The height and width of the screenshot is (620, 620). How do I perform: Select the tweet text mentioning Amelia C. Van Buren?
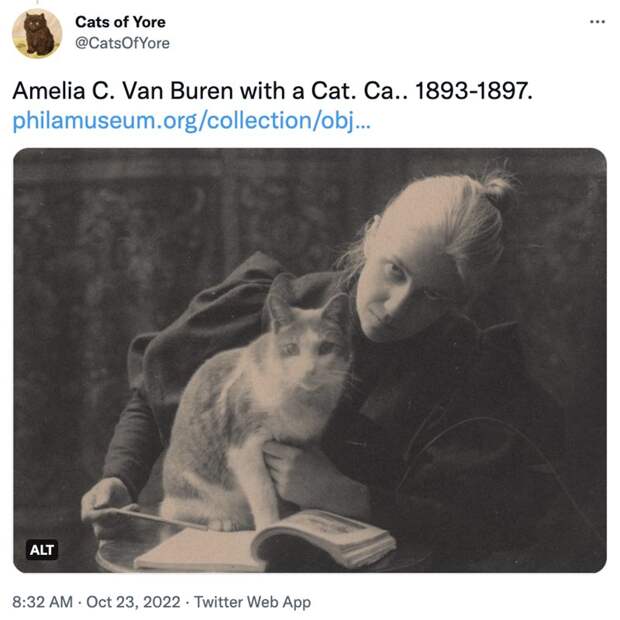click(x=272, y=91)
